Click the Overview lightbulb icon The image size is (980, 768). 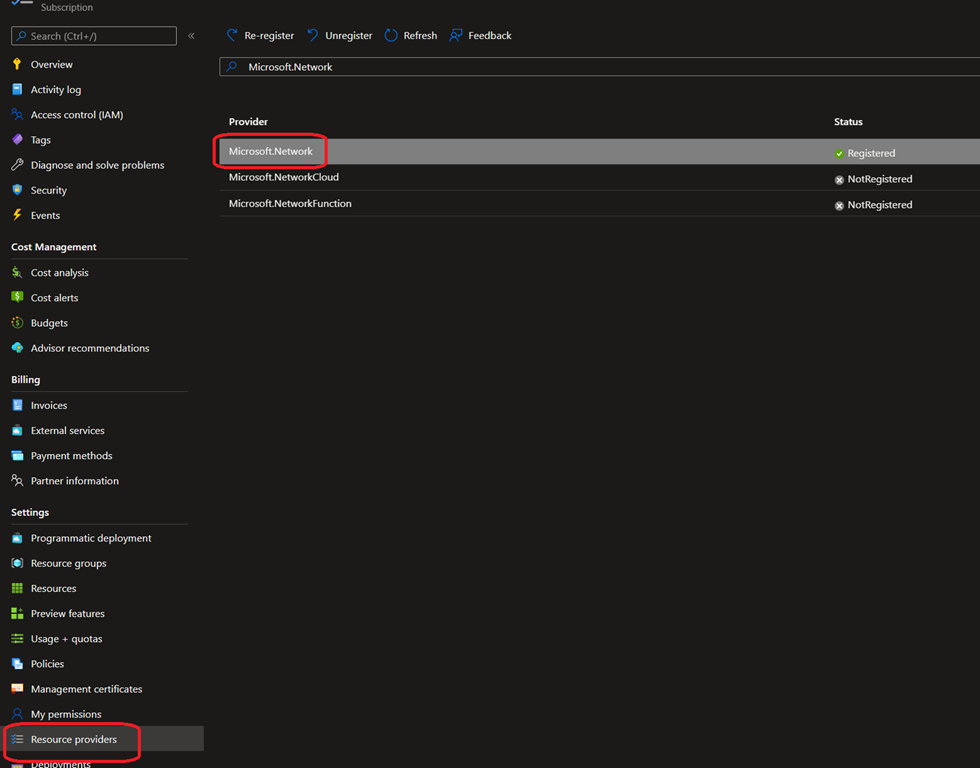click(17, 64)
